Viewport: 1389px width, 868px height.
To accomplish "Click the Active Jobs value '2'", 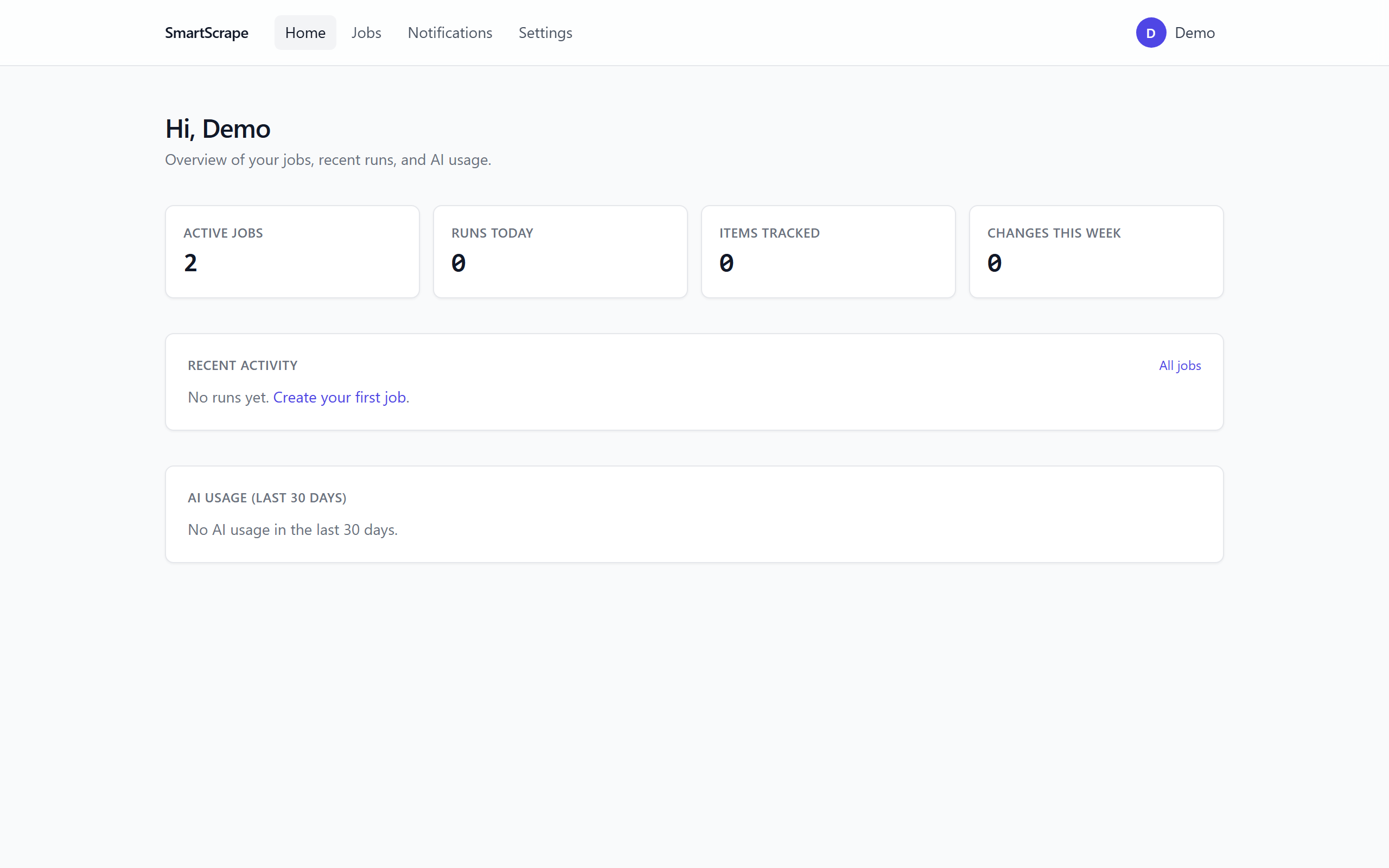I will tap(190, 264).
